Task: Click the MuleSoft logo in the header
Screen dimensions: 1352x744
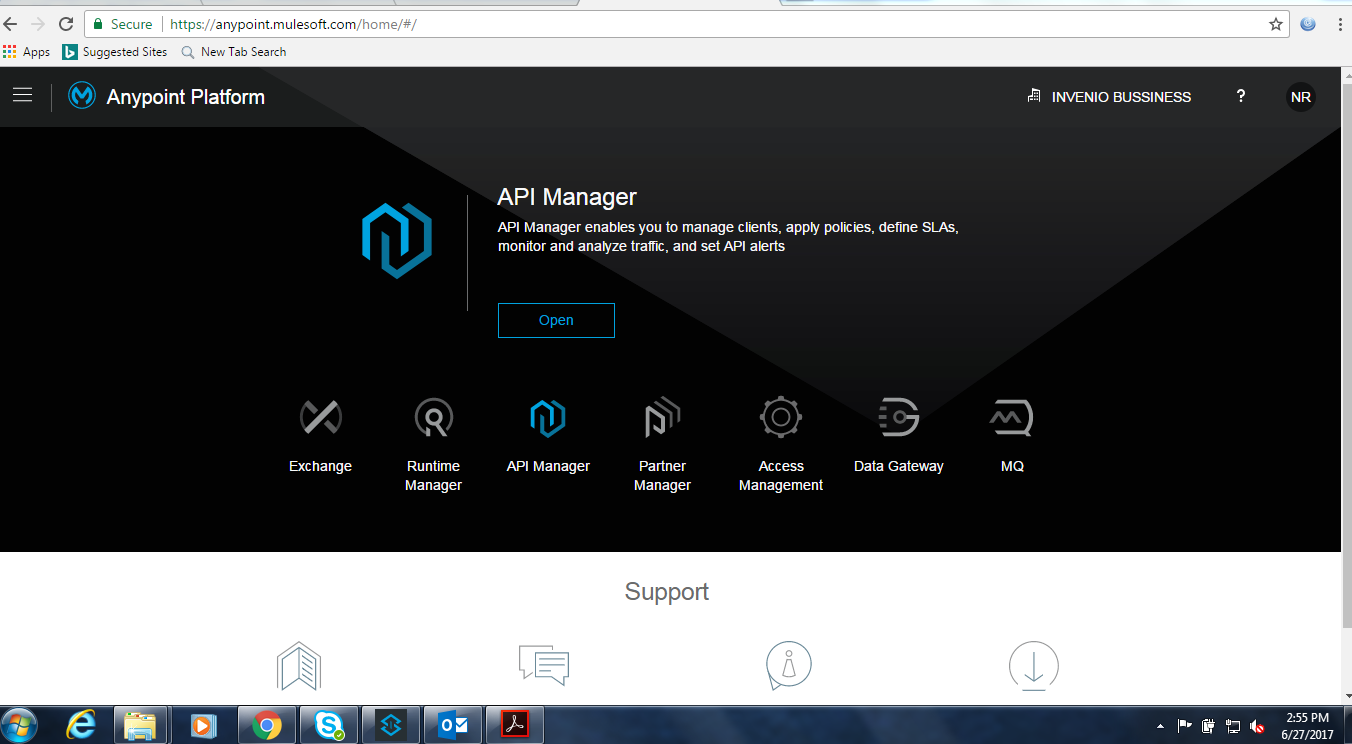Action: (82, 96)
